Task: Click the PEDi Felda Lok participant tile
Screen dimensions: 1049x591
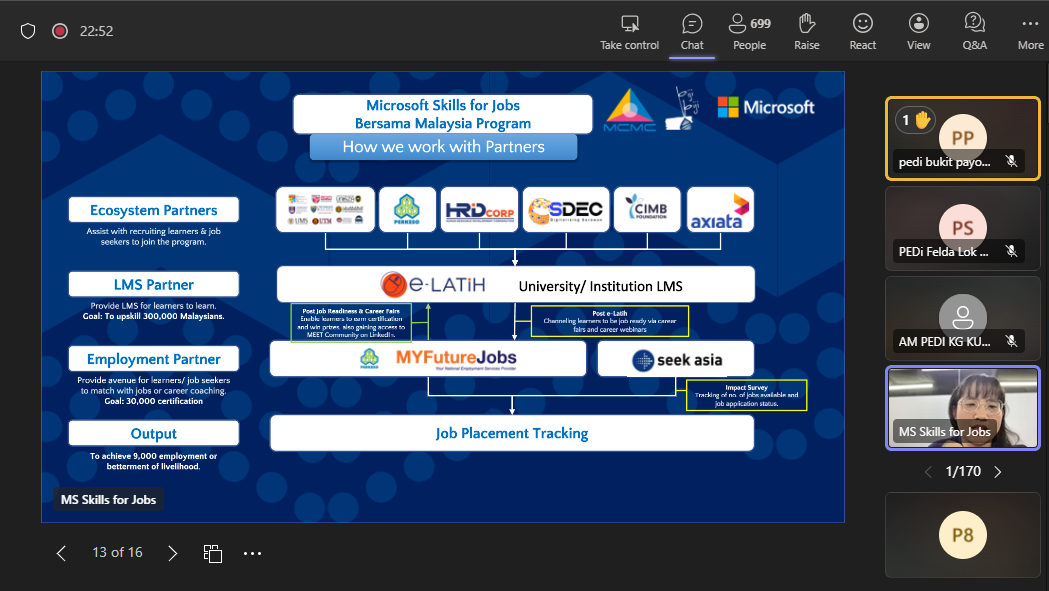Action: coord(962,228)
